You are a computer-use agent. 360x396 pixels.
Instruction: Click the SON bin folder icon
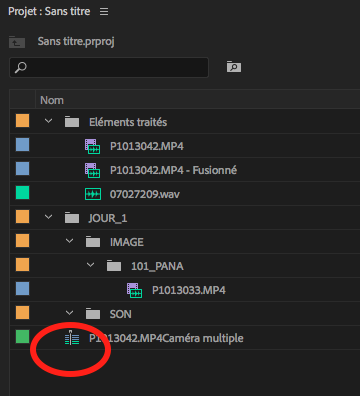93,314
